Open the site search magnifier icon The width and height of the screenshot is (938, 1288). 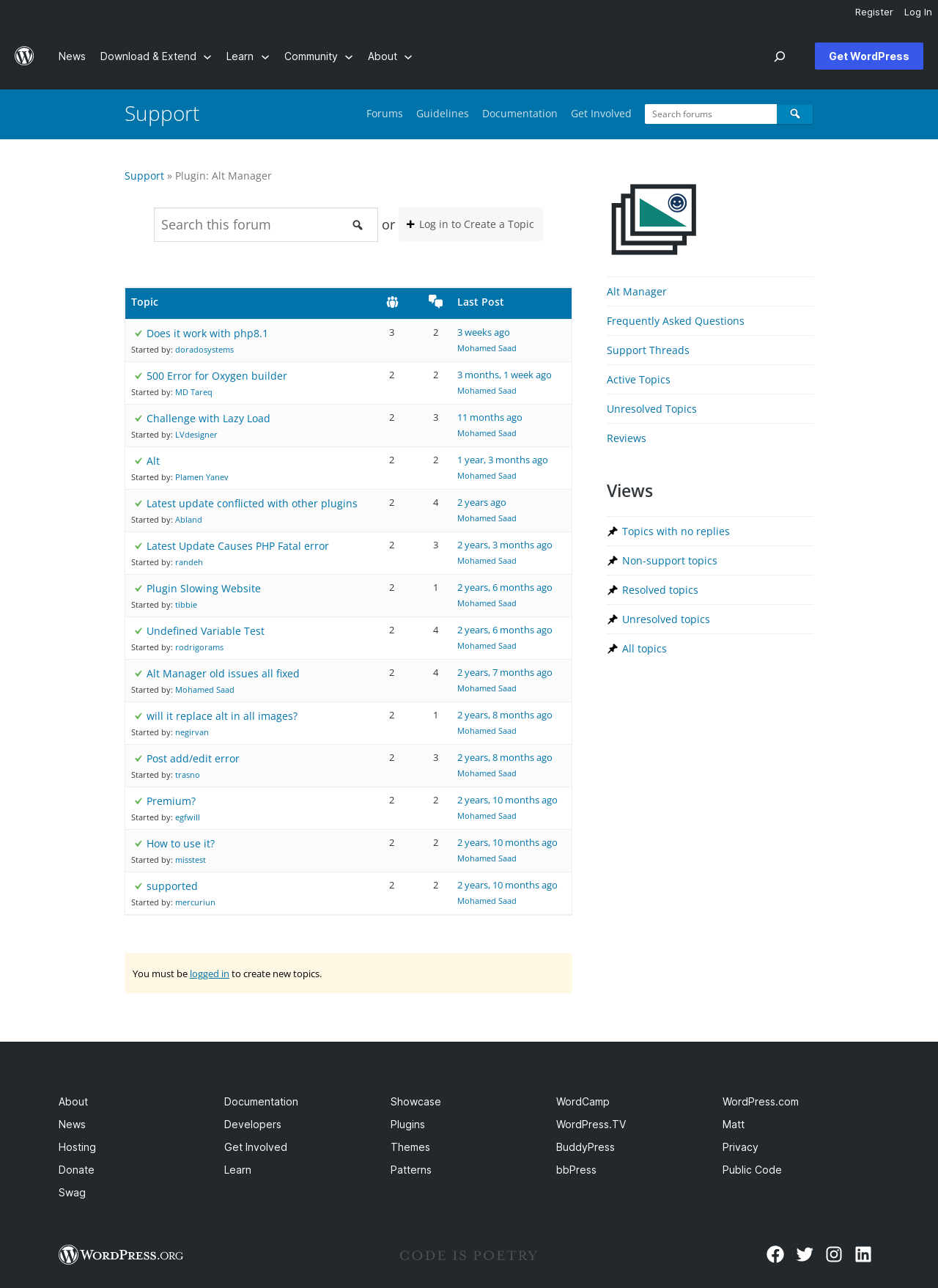click(780, 56)
